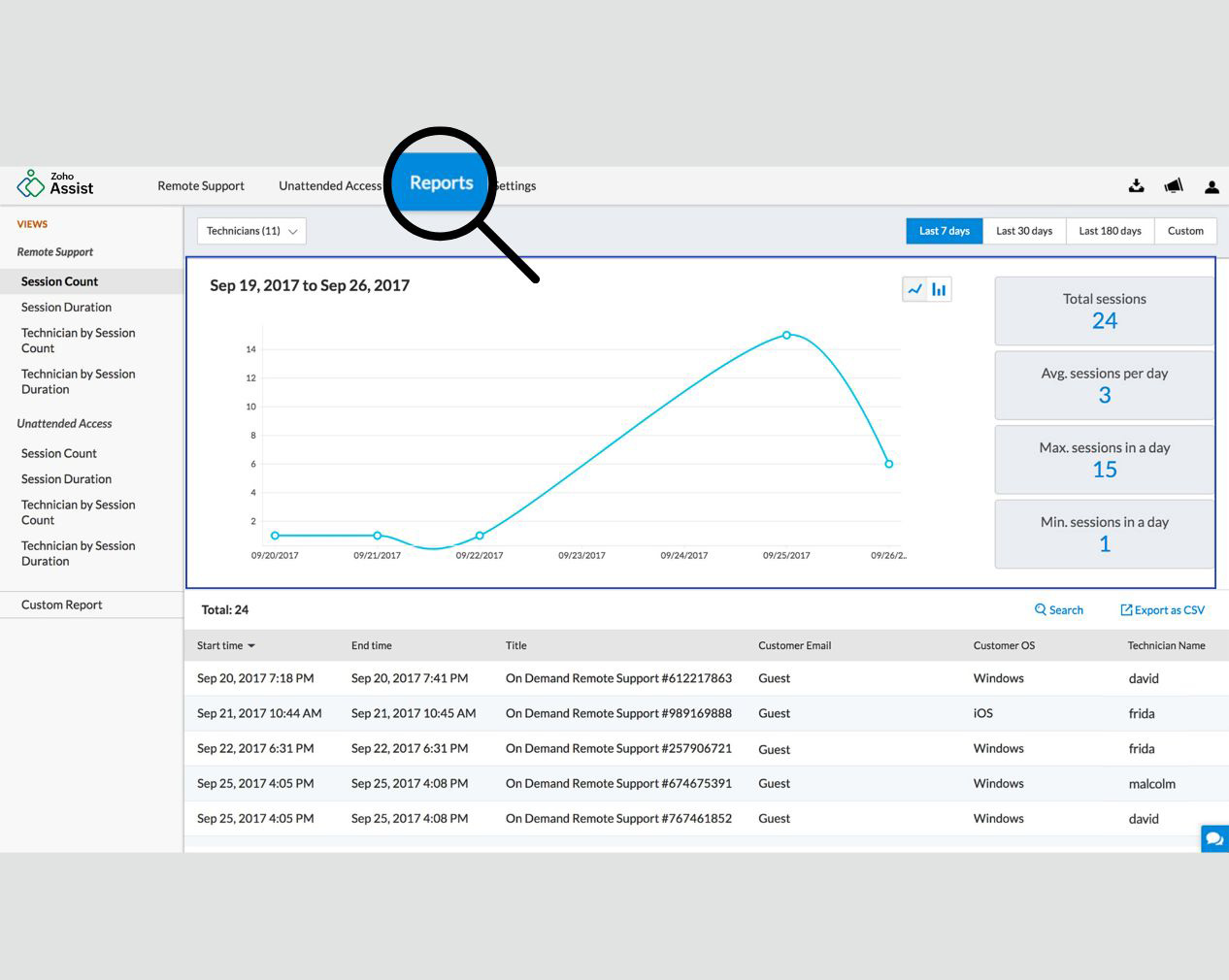
Task: Click Export as CSV
Action: click(1163, 610)
